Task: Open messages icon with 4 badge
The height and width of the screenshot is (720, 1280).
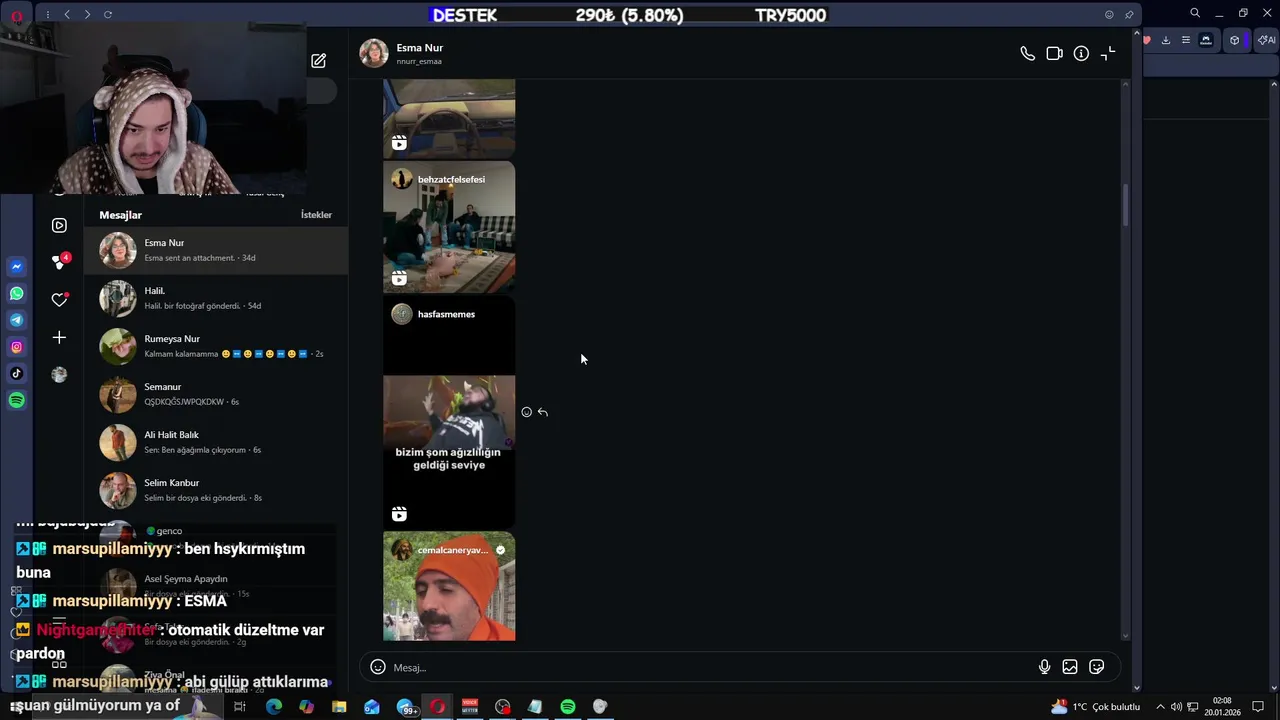Action: click(x=59, y=261)
